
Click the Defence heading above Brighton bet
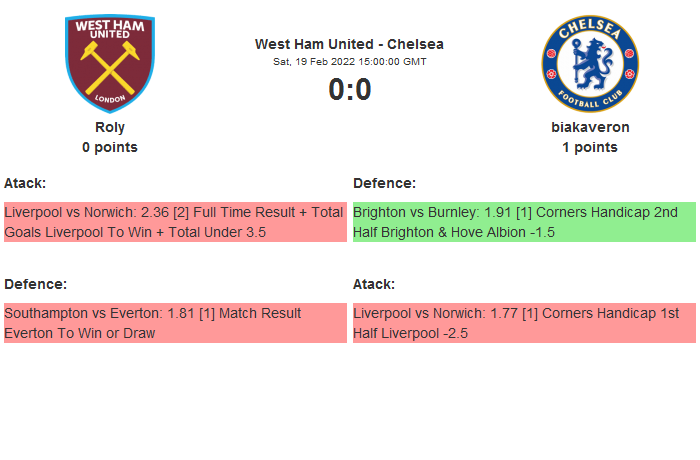[384, 183]
